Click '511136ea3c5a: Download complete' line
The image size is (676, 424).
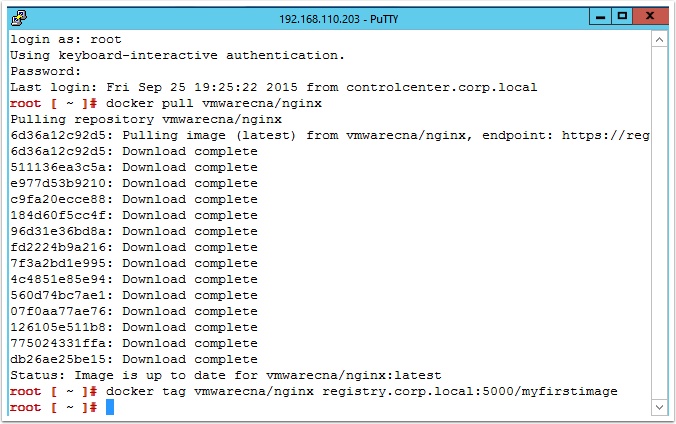134,167
